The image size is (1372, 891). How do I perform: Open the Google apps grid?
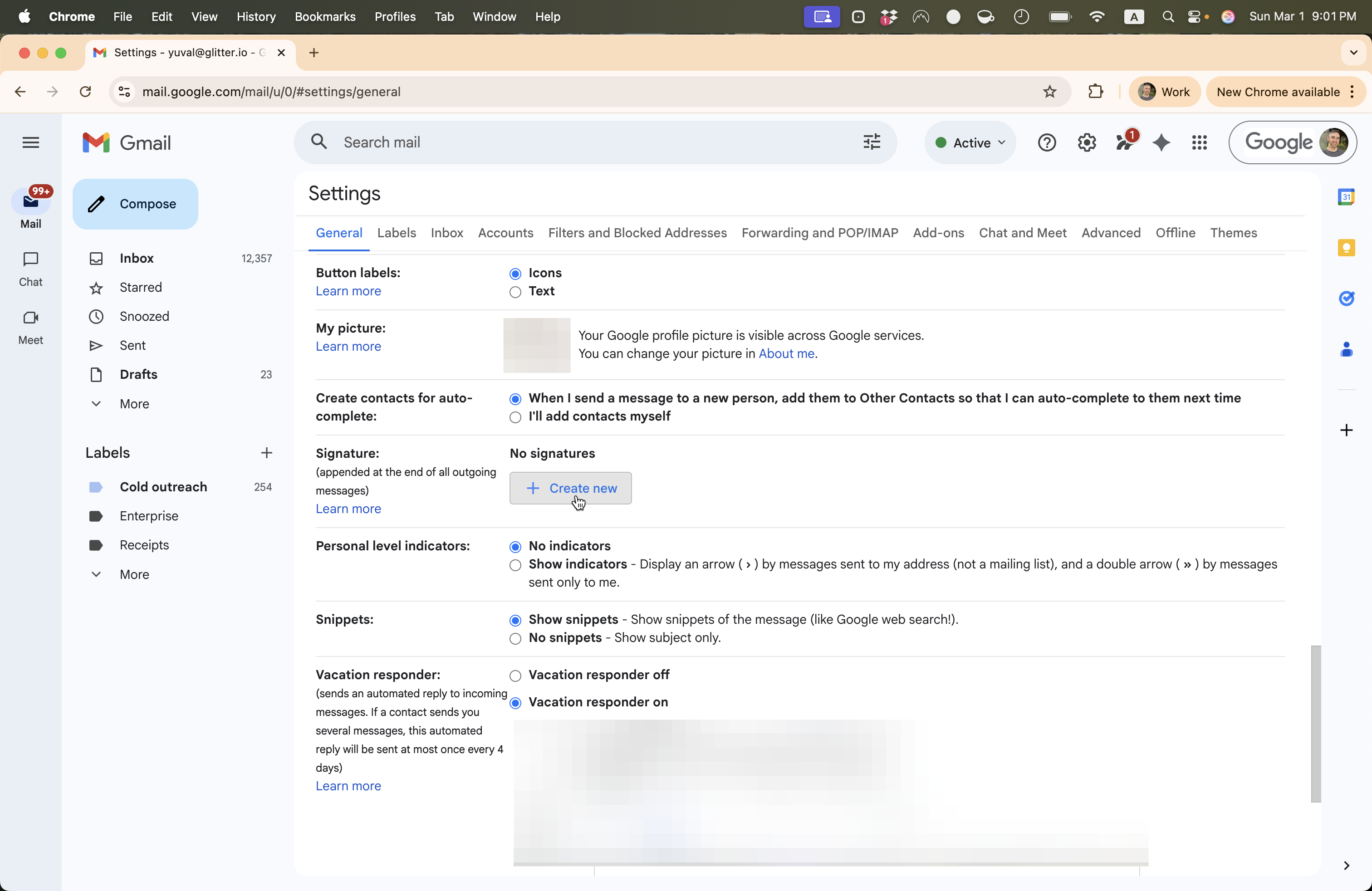[1199, 142]
